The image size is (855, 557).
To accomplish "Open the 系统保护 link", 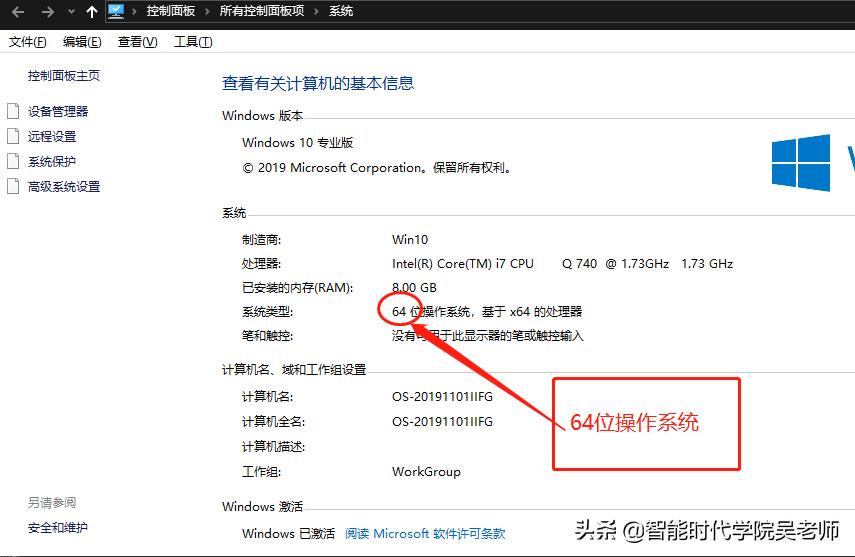I will pyautogui.click(x=52, y=162).
